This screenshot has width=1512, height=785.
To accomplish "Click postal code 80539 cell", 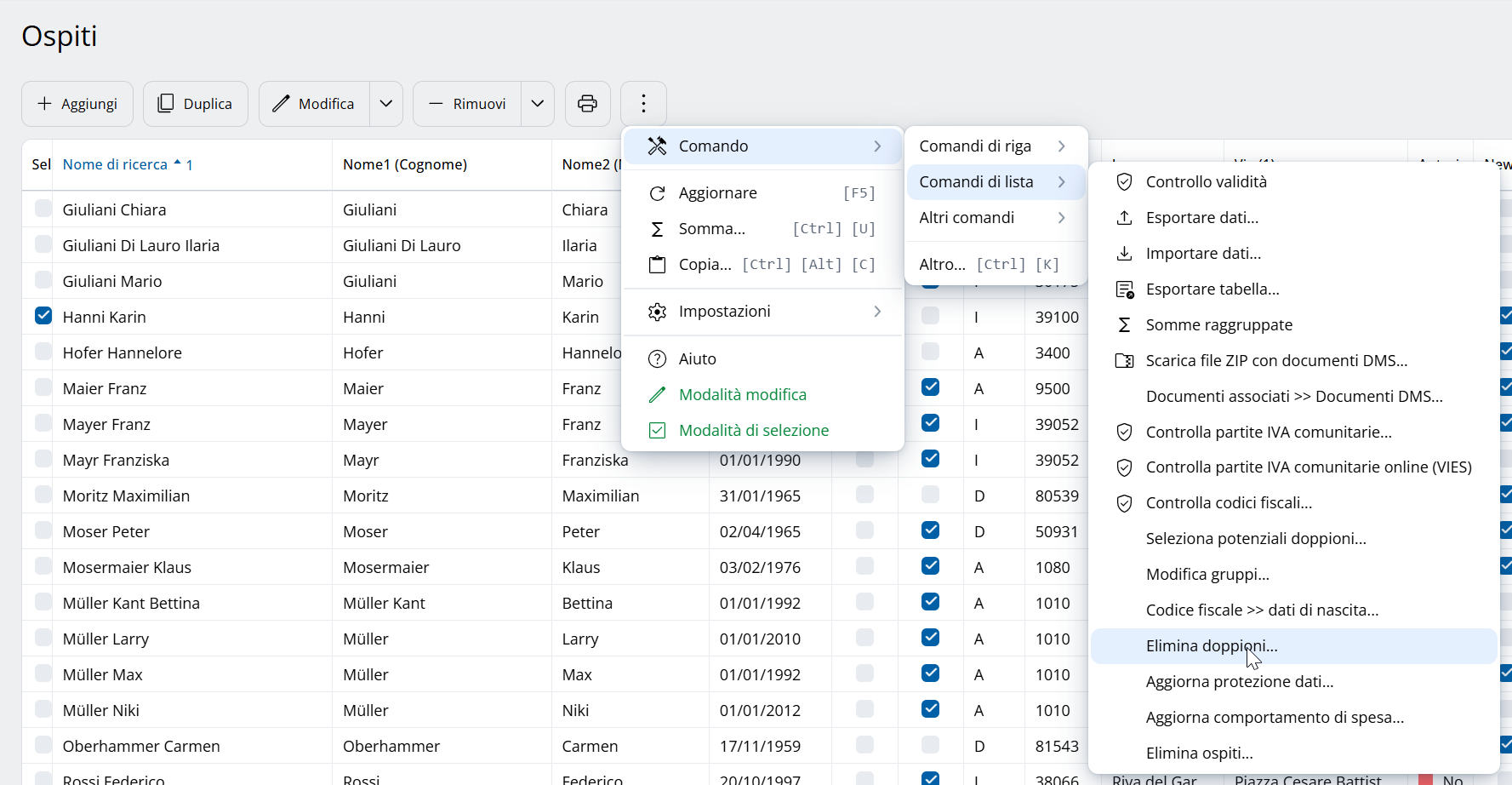I will 1057,496.
